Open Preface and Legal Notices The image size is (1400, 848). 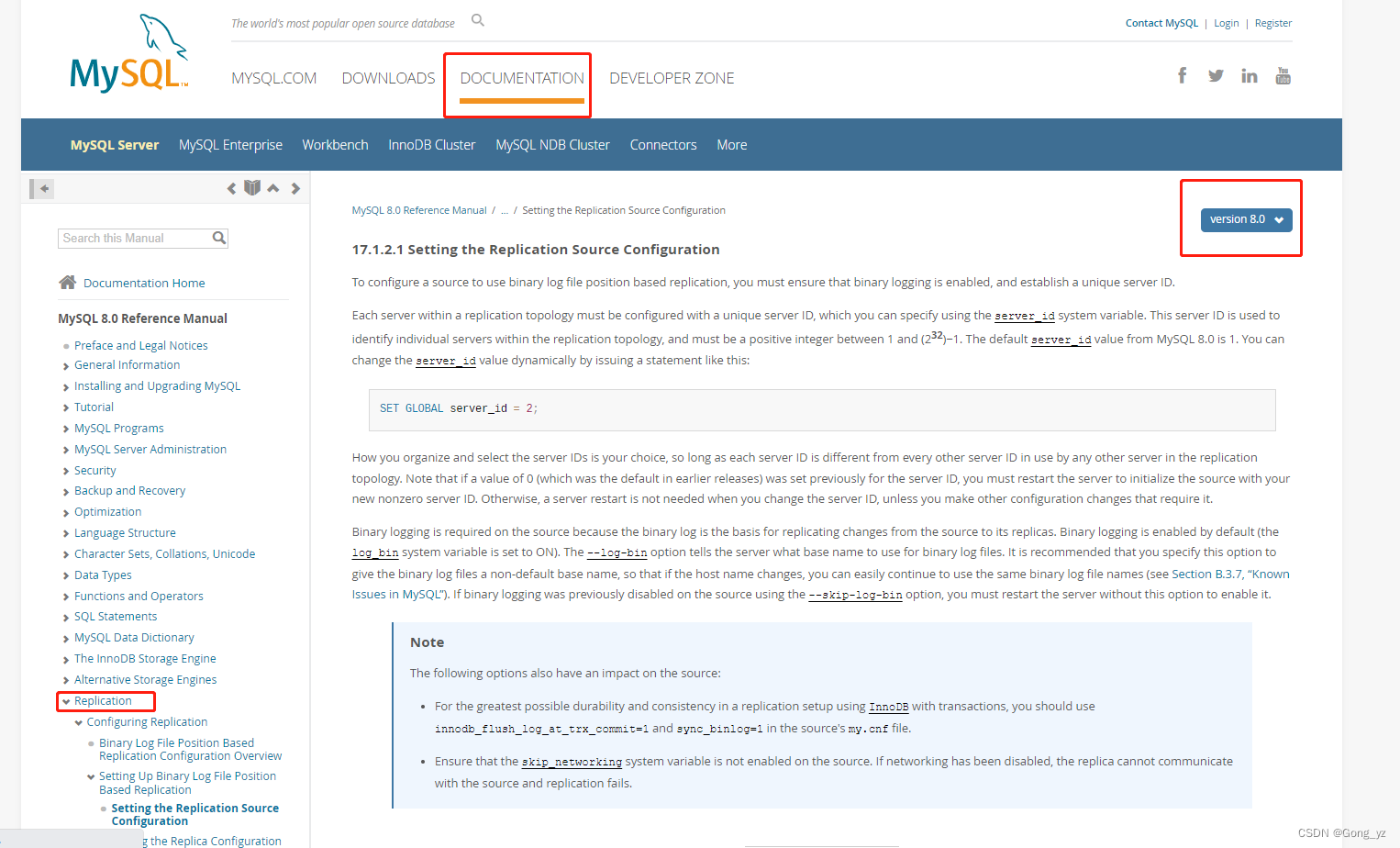[141, 345]
